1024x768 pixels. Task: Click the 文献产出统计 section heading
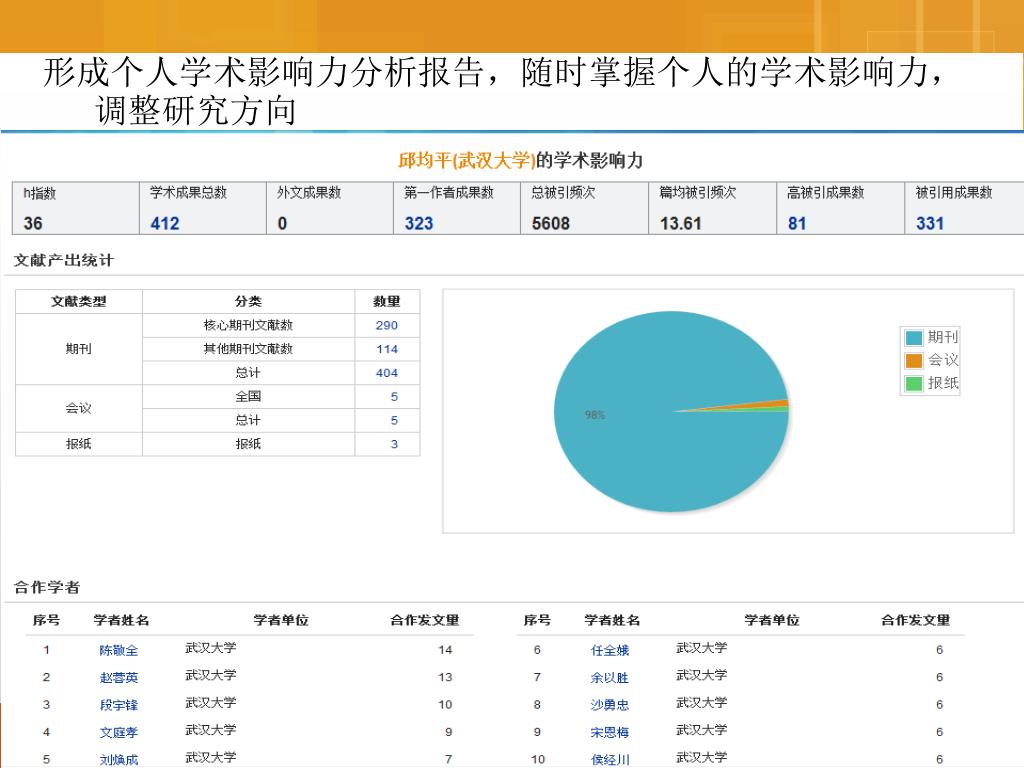[63, 260]
